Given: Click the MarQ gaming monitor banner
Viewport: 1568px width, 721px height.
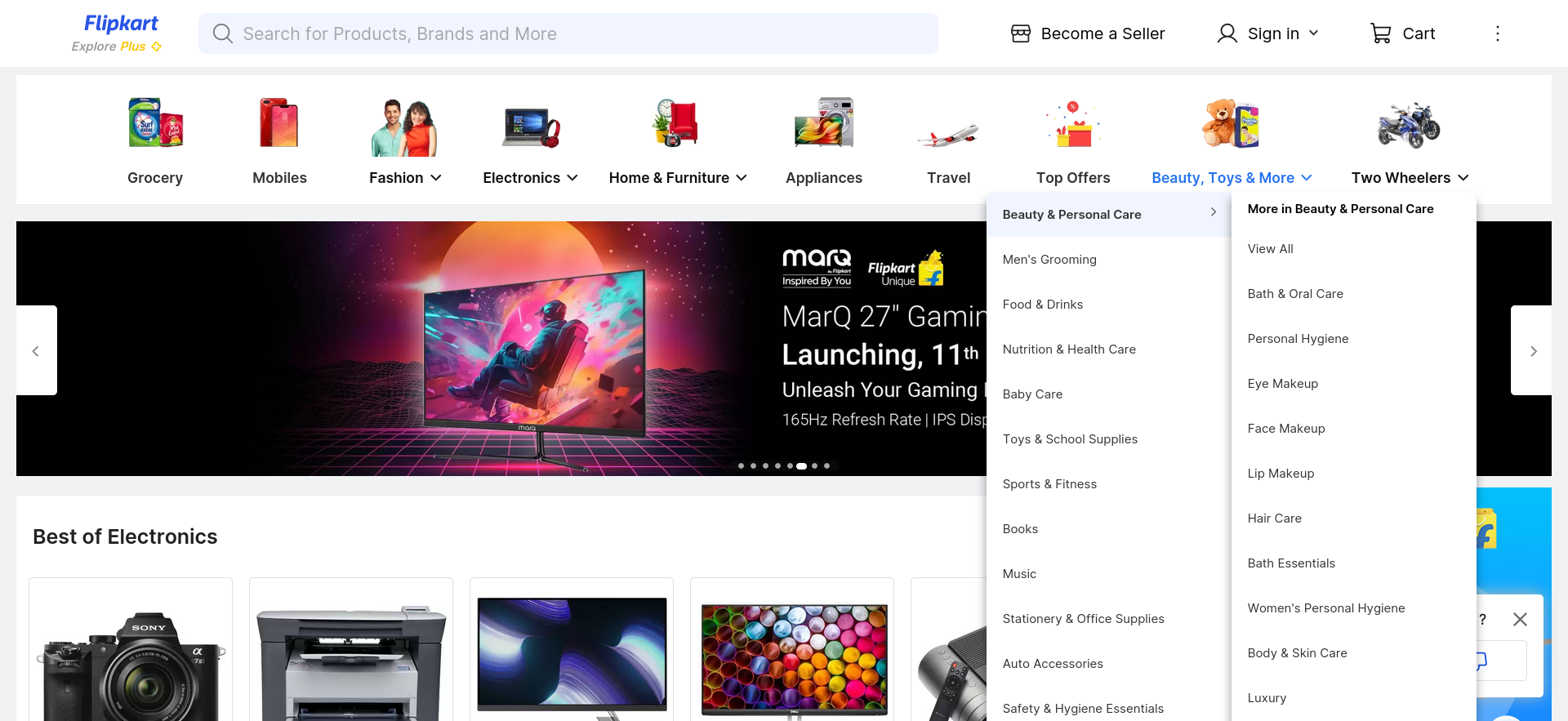Looking at the screenshot, I should (x=501, y=349).
